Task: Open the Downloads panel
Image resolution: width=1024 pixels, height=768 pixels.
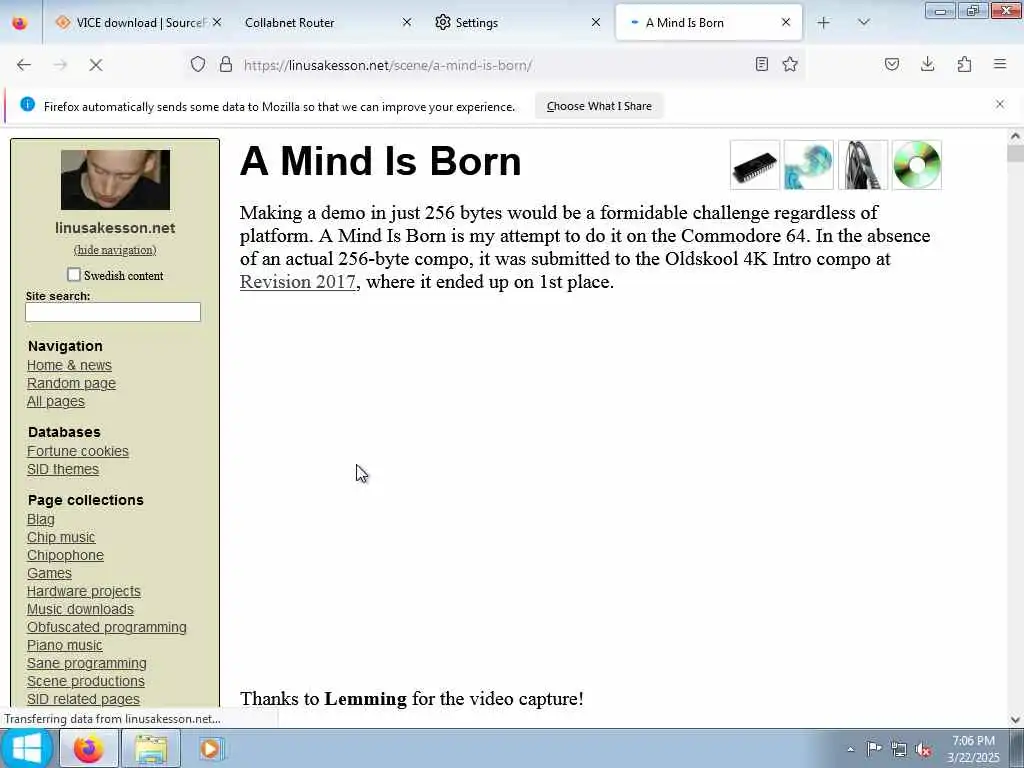Action: [927, 64]
